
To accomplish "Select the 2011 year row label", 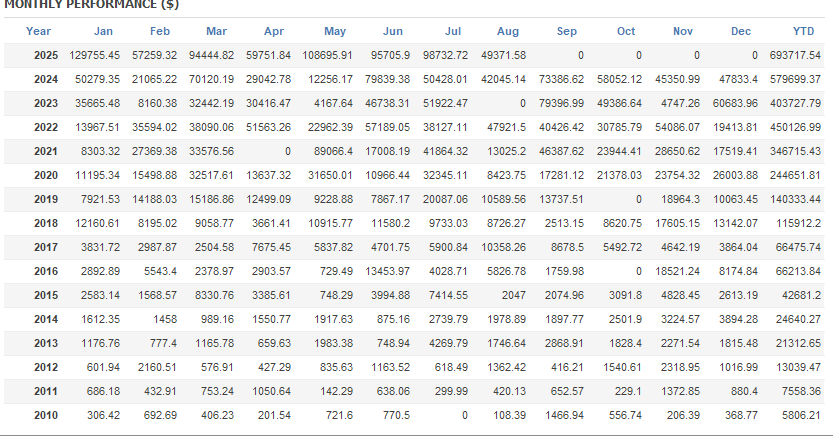I will tap(46, 391).
